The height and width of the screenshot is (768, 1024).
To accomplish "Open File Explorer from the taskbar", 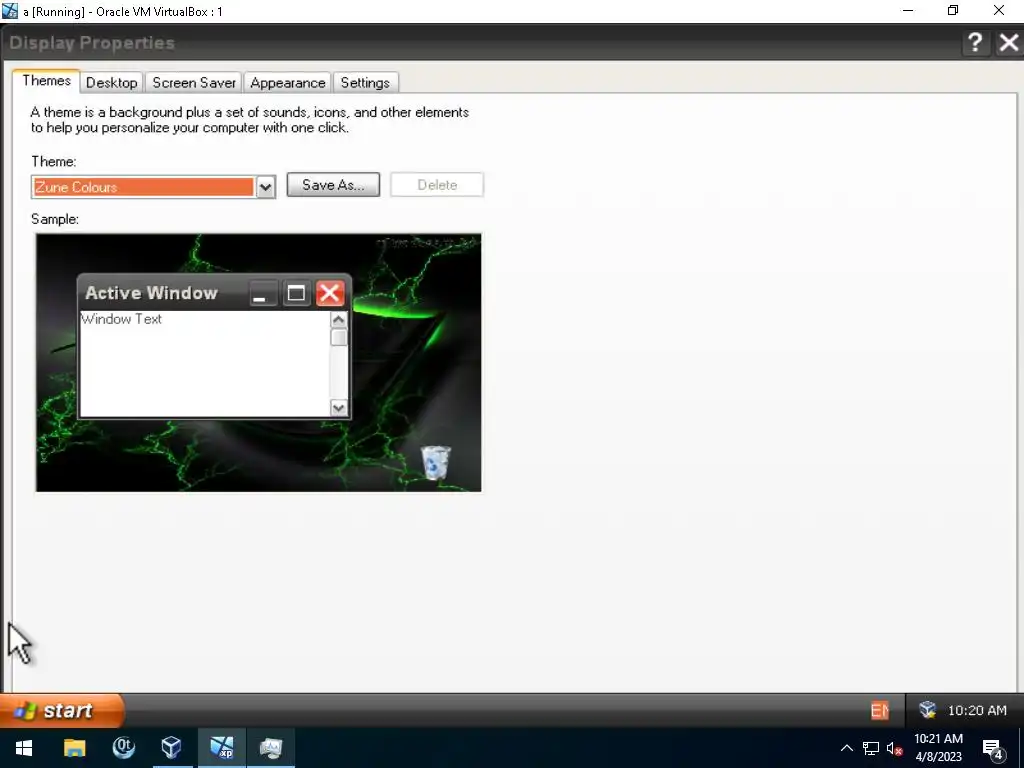I will tap(74, 748).
